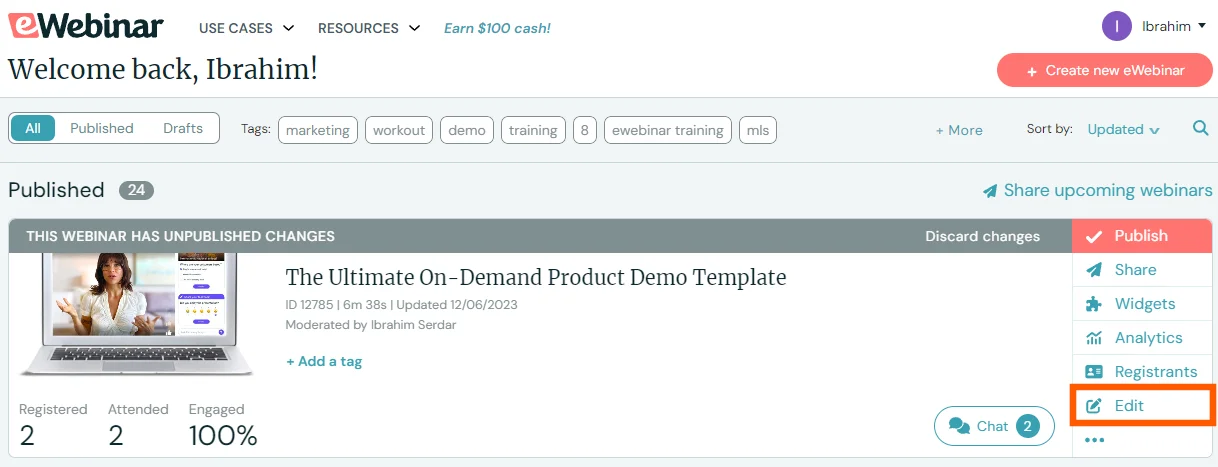Screen dimensions: 1218x467
Task: Filter by the marketing tag
Action: coord(318,130)
